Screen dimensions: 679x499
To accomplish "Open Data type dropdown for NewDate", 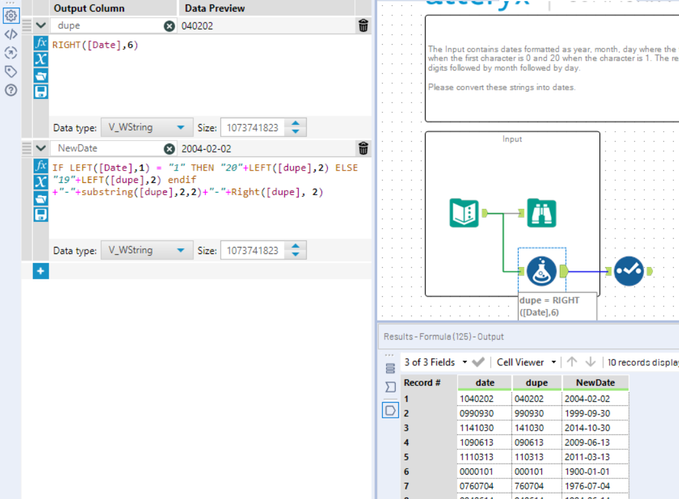I will tap(147, 250).
